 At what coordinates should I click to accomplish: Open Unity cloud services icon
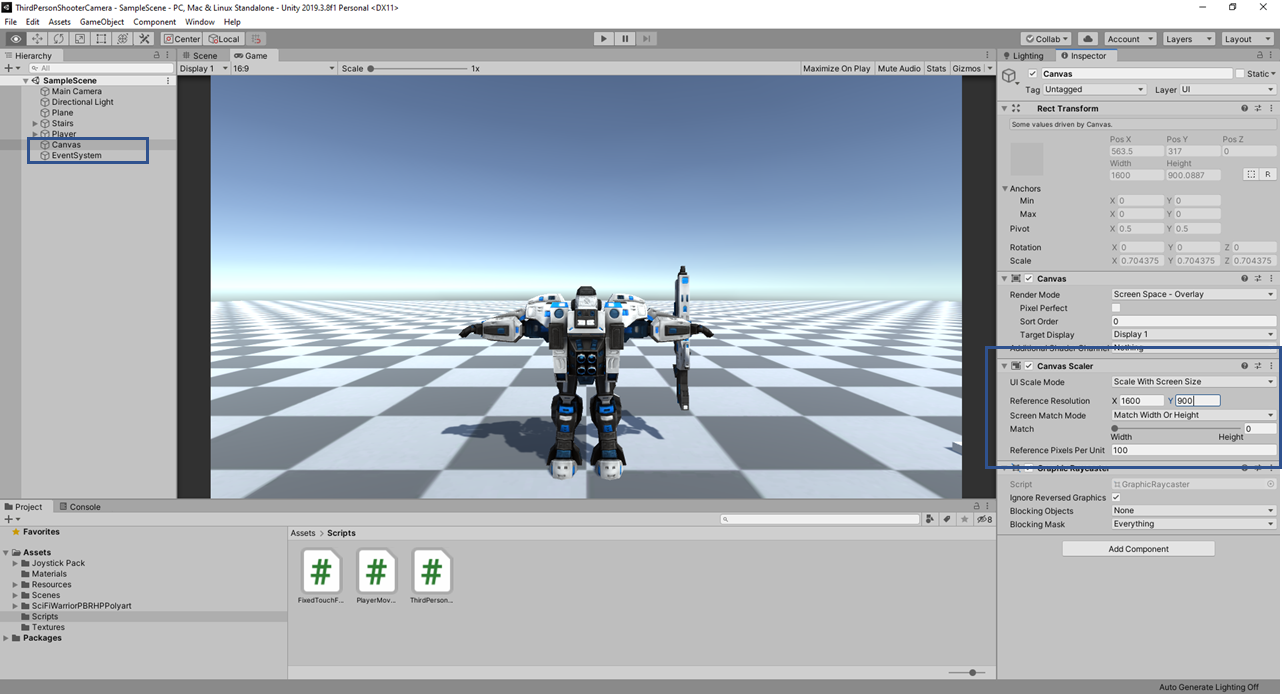[1088, 39]
